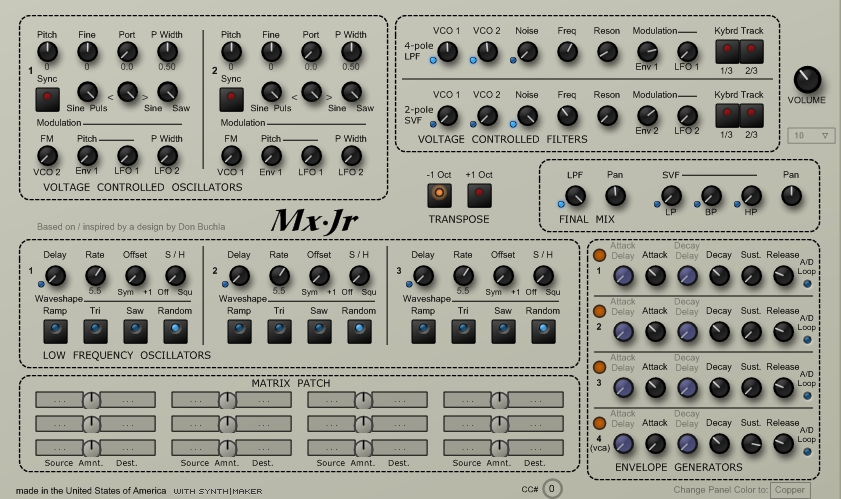Click the VCO 1 waveform blend center knob
Viewport: 841px width, 499px height.
[x=127, y=92]
